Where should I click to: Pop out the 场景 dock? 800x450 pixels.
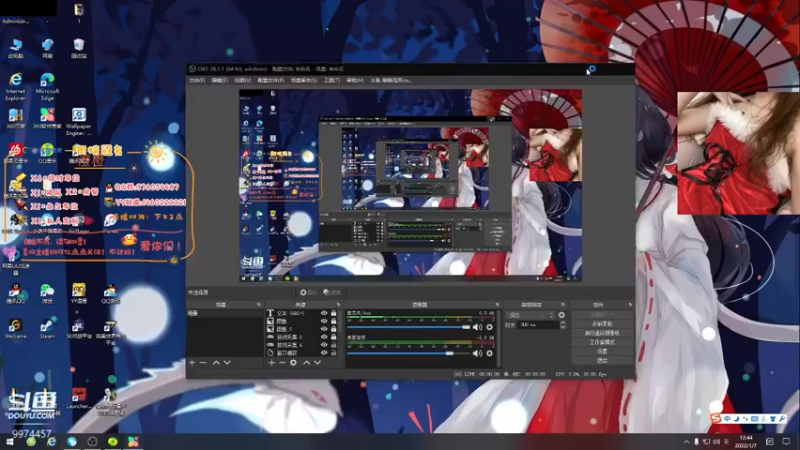(258, 305)
